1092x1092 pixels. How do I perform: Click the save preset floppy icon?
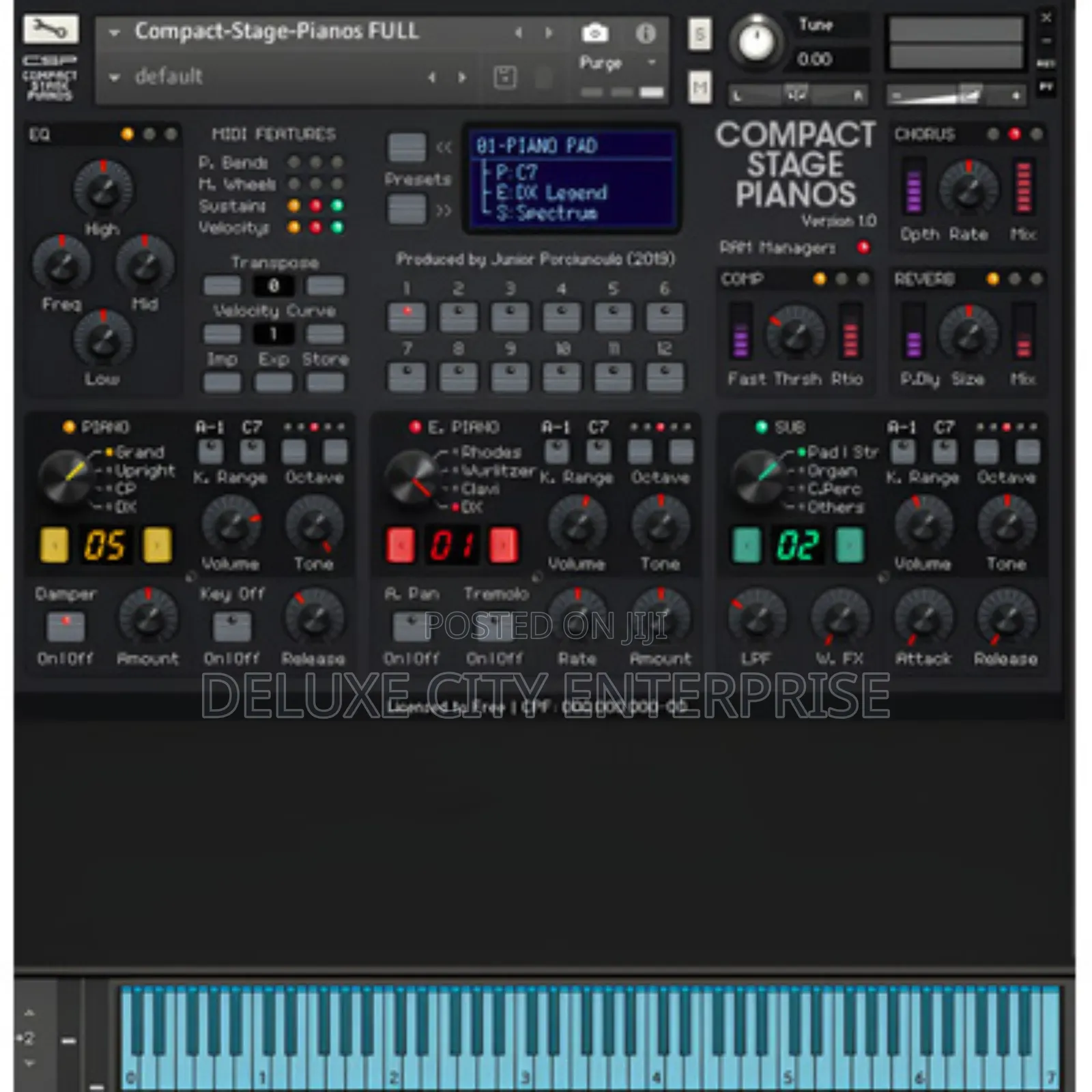(505, 77)
